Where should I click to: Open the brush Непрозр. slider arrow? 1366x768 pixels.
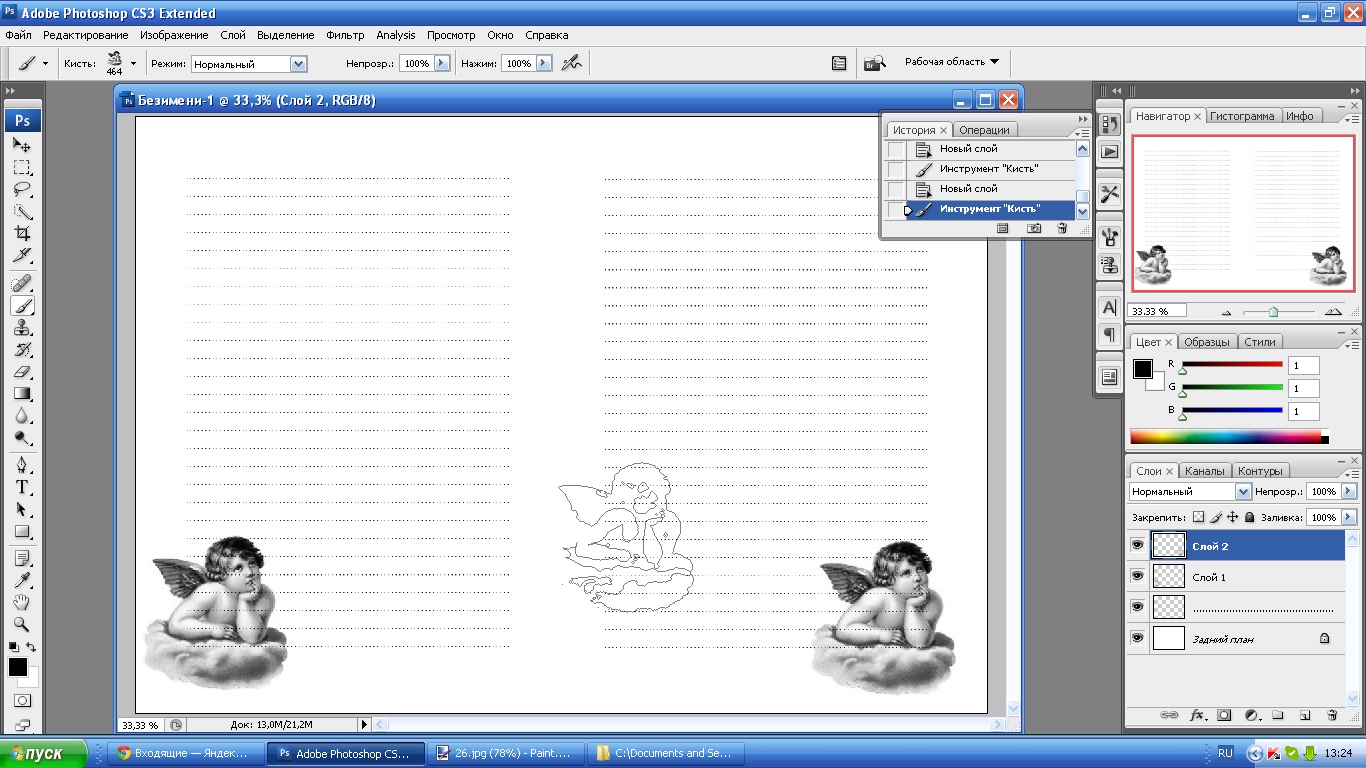(x=440, y=63)
